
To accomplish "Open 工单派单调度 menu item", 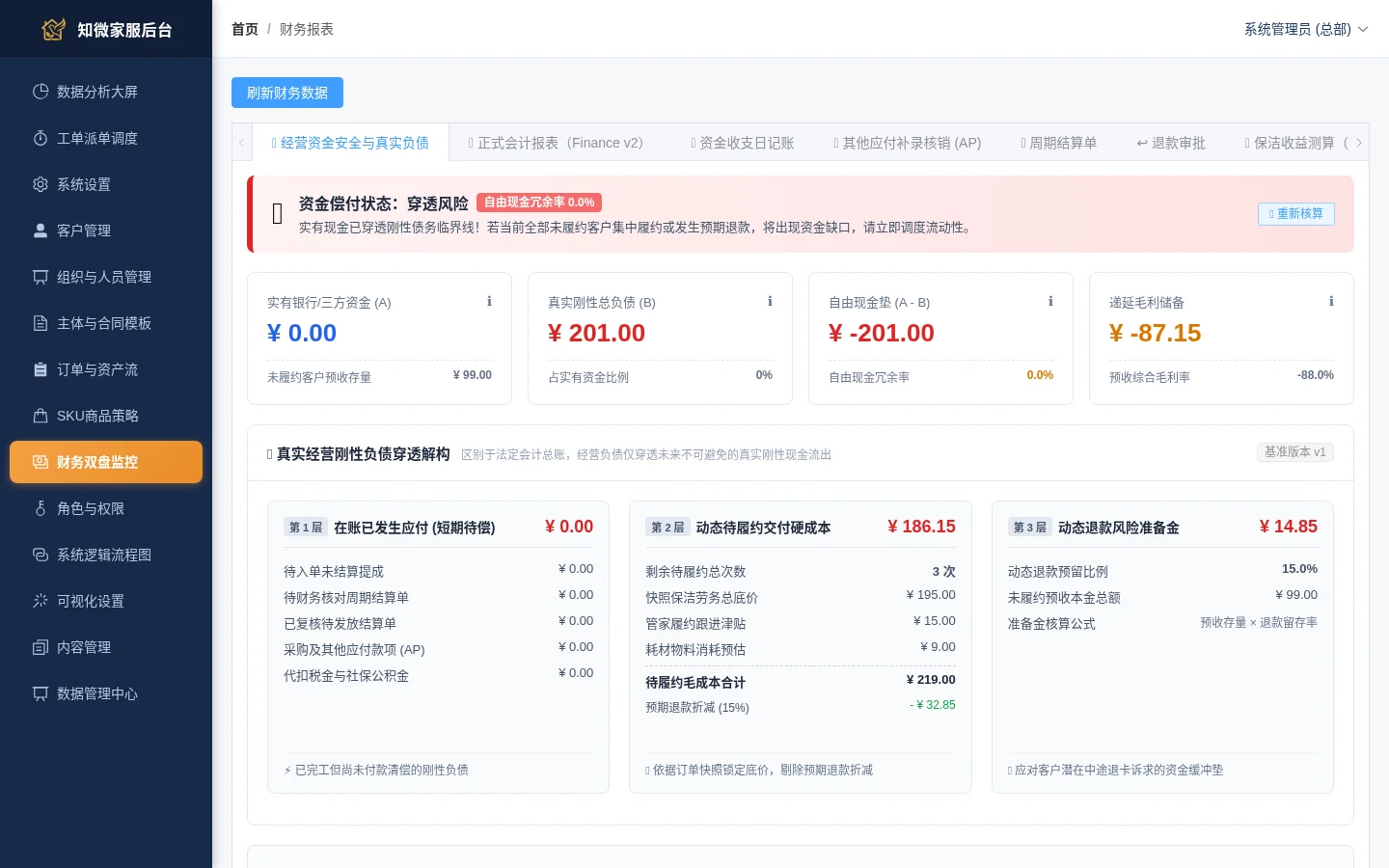I will pyautogui.click(x=106, y=138).
